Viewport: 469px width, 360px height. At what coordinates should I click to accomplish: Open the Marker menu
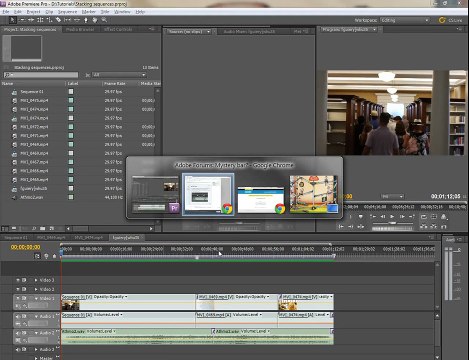coord(89,12)
